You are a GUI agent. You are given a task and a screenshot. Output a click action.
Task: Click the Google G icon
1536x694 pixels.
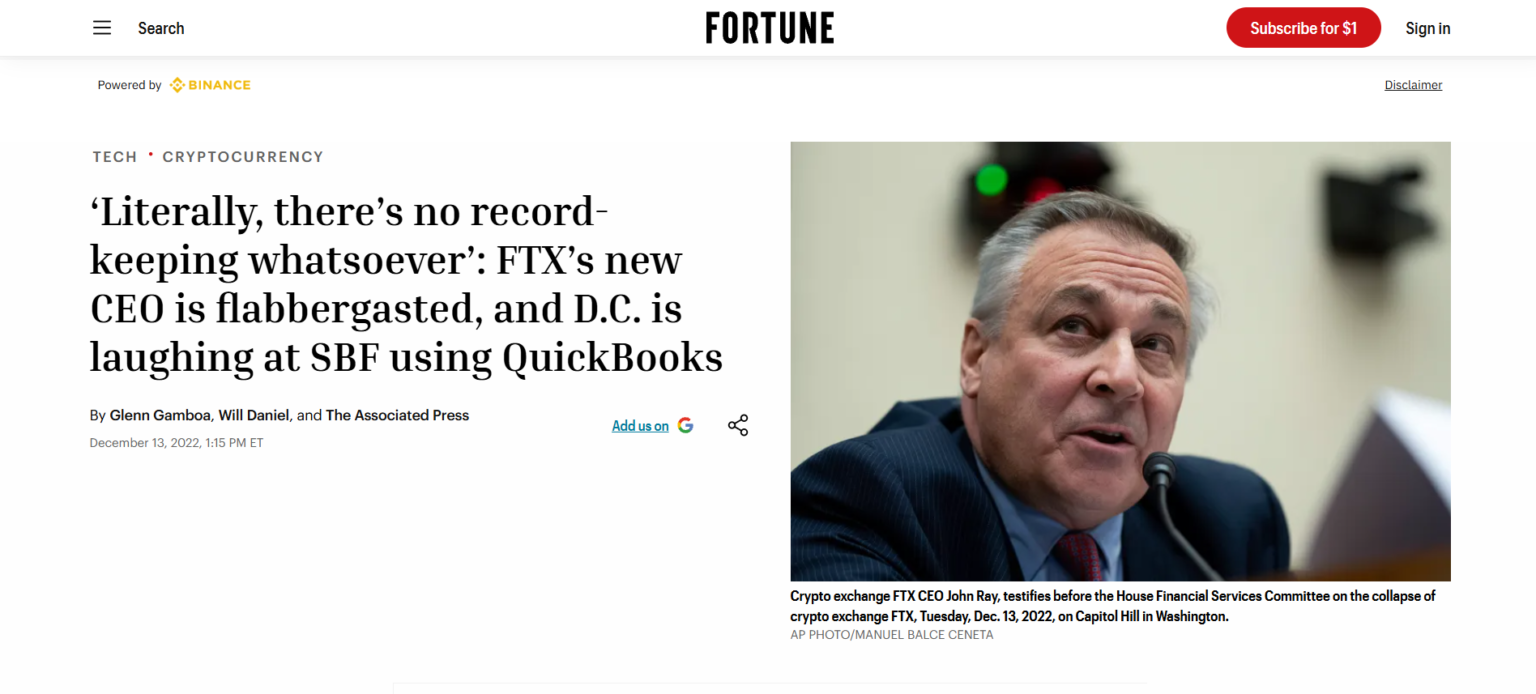[685, 425]
